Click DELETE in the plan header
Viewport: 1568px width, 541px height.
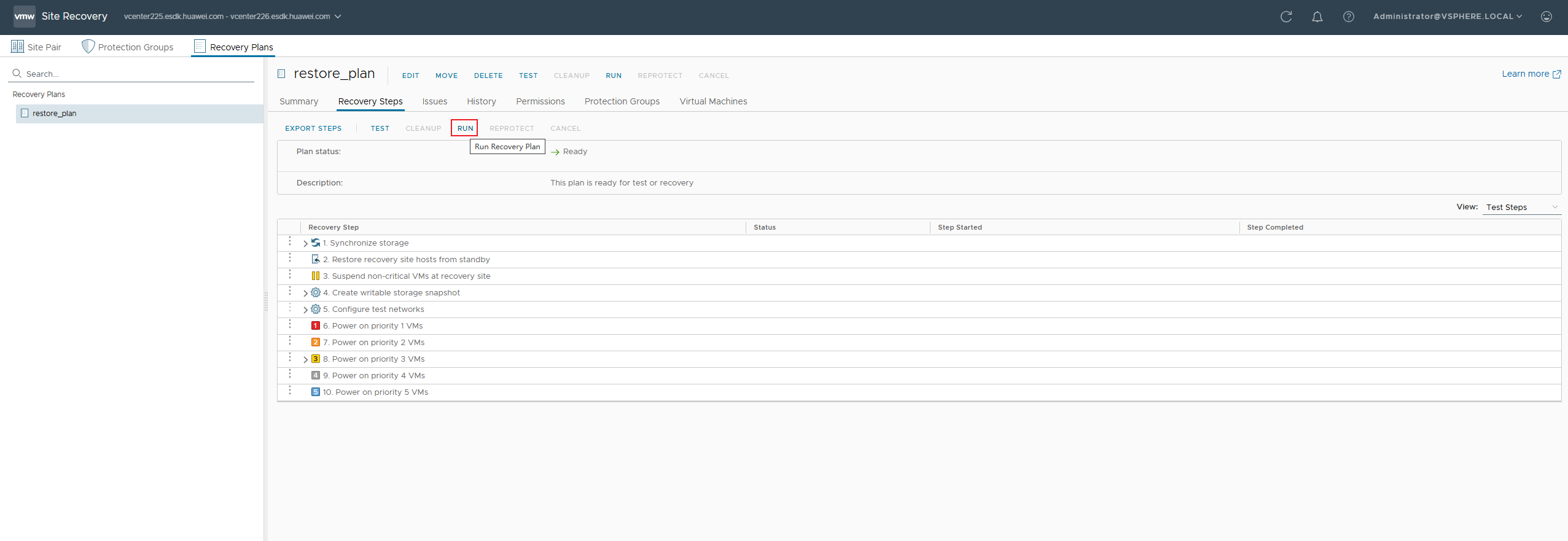tap(488, 76)
